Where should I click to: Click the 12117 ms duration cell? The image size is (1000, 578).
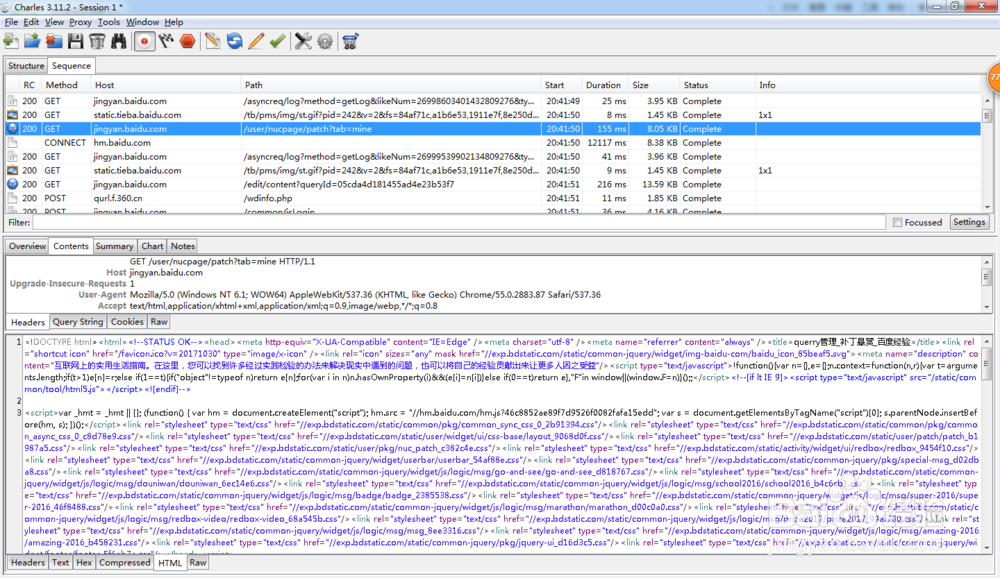click(607, 143)
